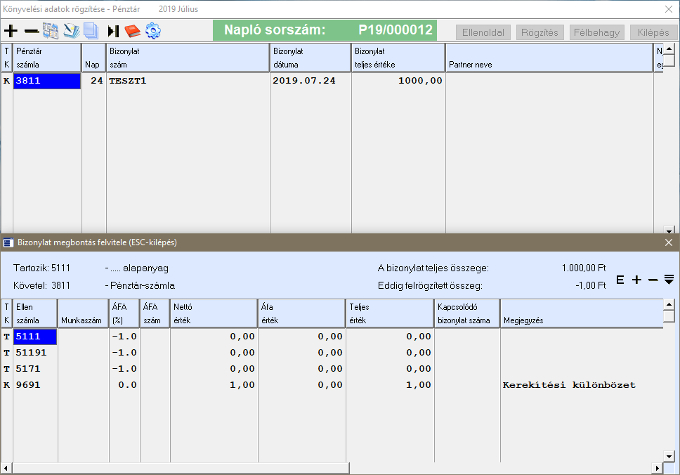Open the red book icon in toolbar
The height and width of the screenshot is (475, 680).
[132, 30]
